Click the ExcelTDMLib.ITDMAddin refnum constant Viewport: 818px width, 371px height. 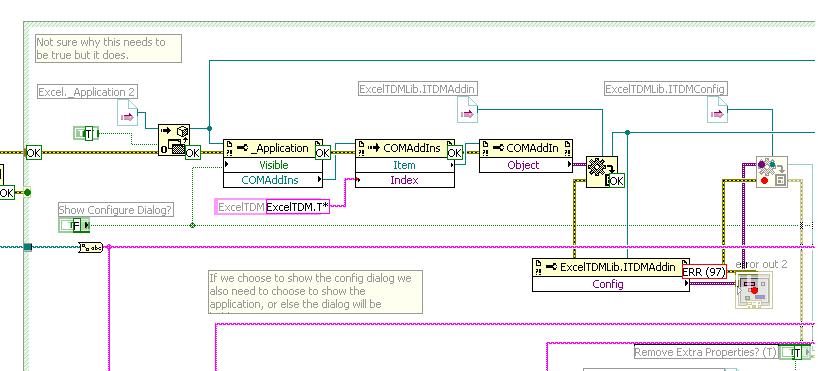coord(468,111)
